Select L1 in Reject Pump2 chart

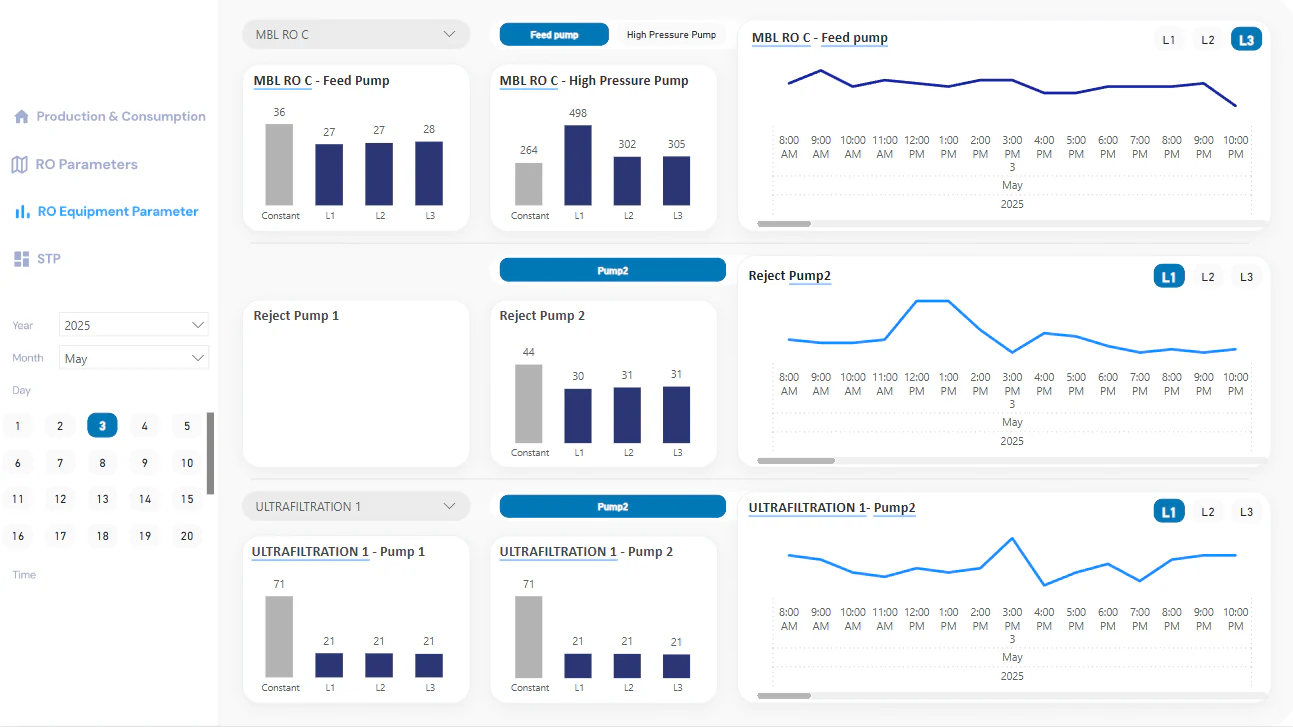tap(1169, 277)
